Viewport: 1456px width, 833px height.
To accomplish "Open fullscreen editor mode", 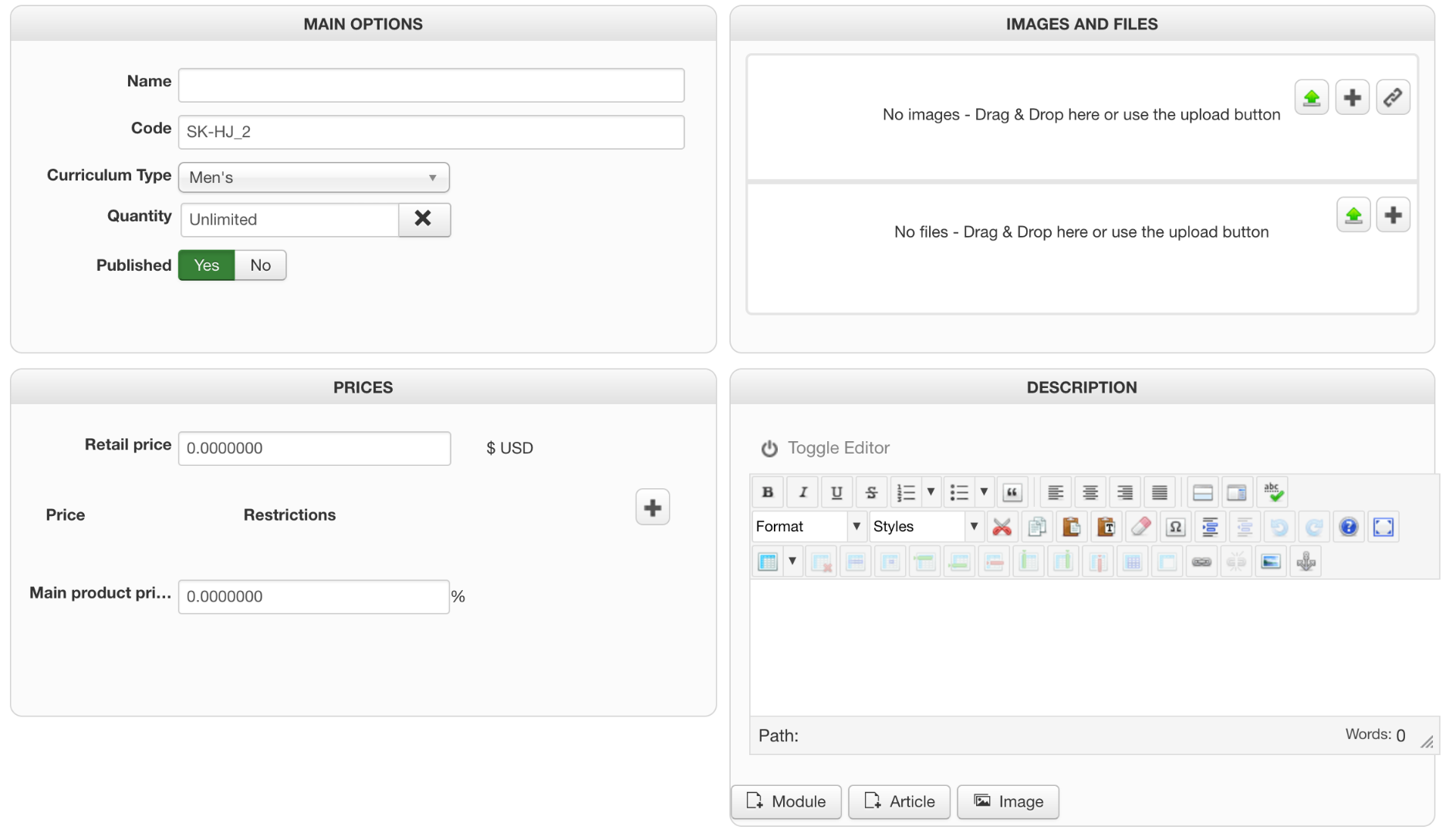I will pyautogui.click(x=1383, y=527).
